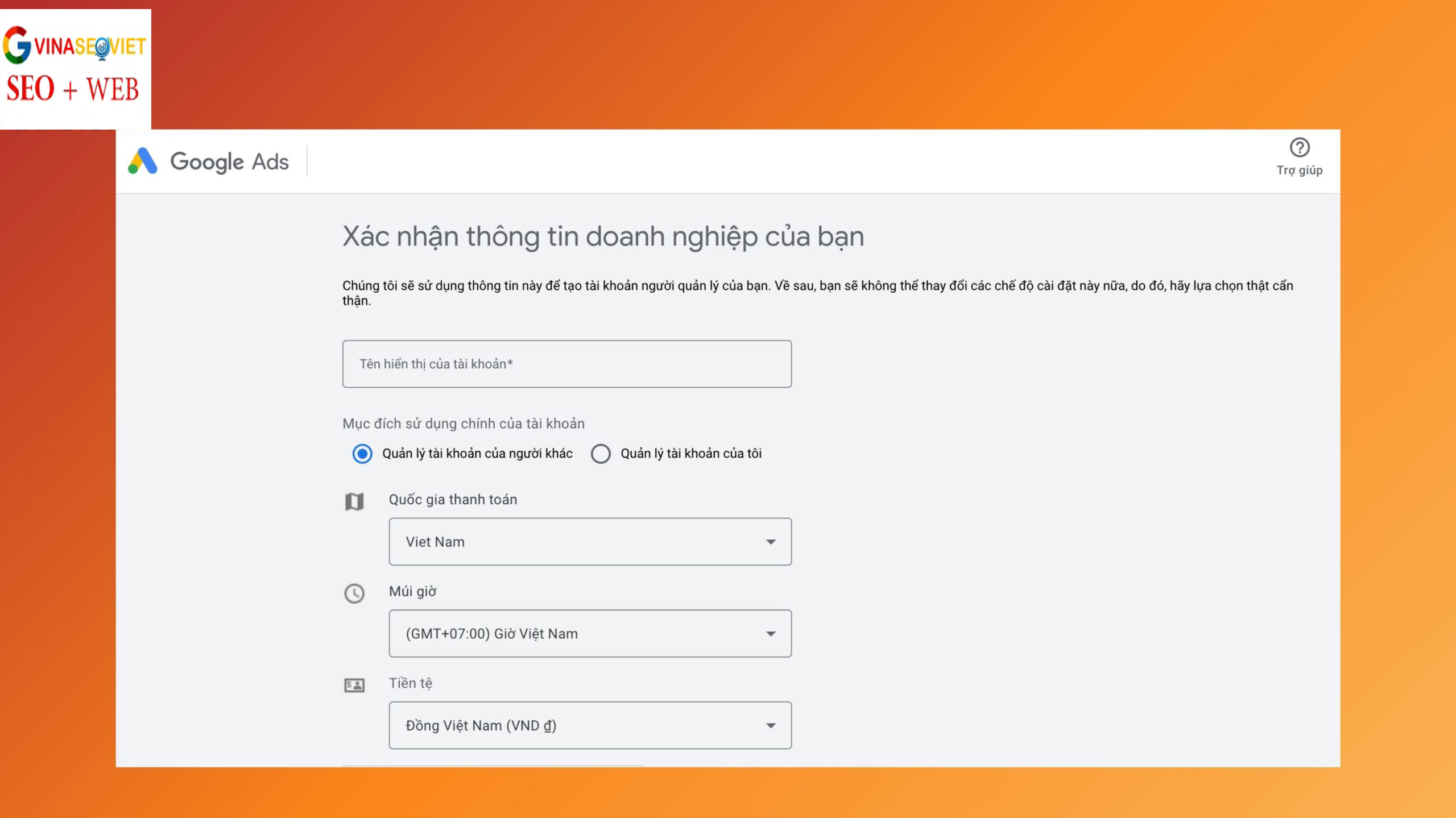
Task: Focus the Tên hiển thị của tài khoản field
Action: click(x=566, y=364)
